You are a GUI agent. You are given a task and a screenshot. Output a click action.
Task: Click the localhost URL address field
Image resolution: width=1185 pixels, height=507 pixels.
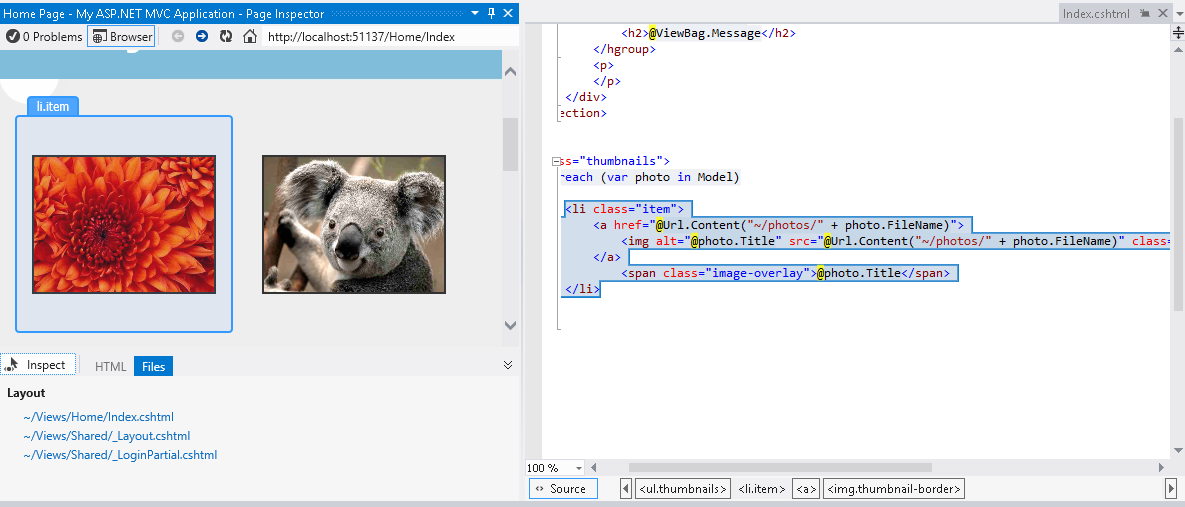pos(380,37)
